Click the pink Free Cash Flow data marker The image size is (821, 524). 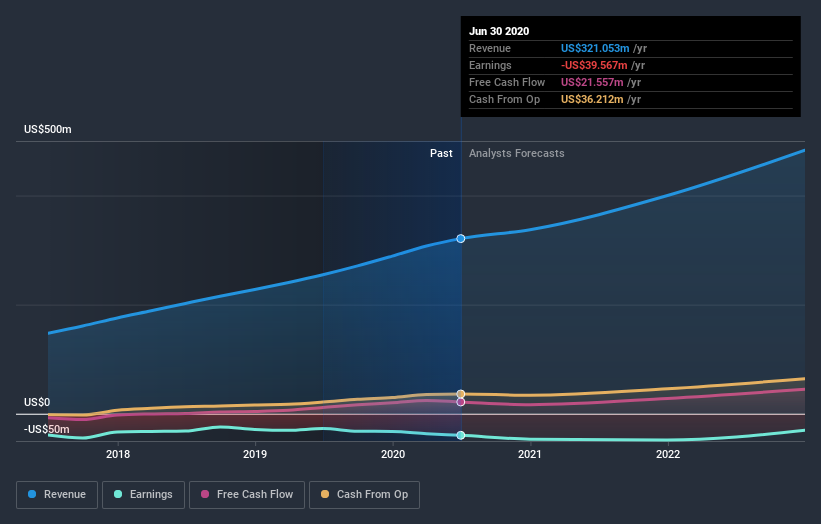[x=461, y=402]
